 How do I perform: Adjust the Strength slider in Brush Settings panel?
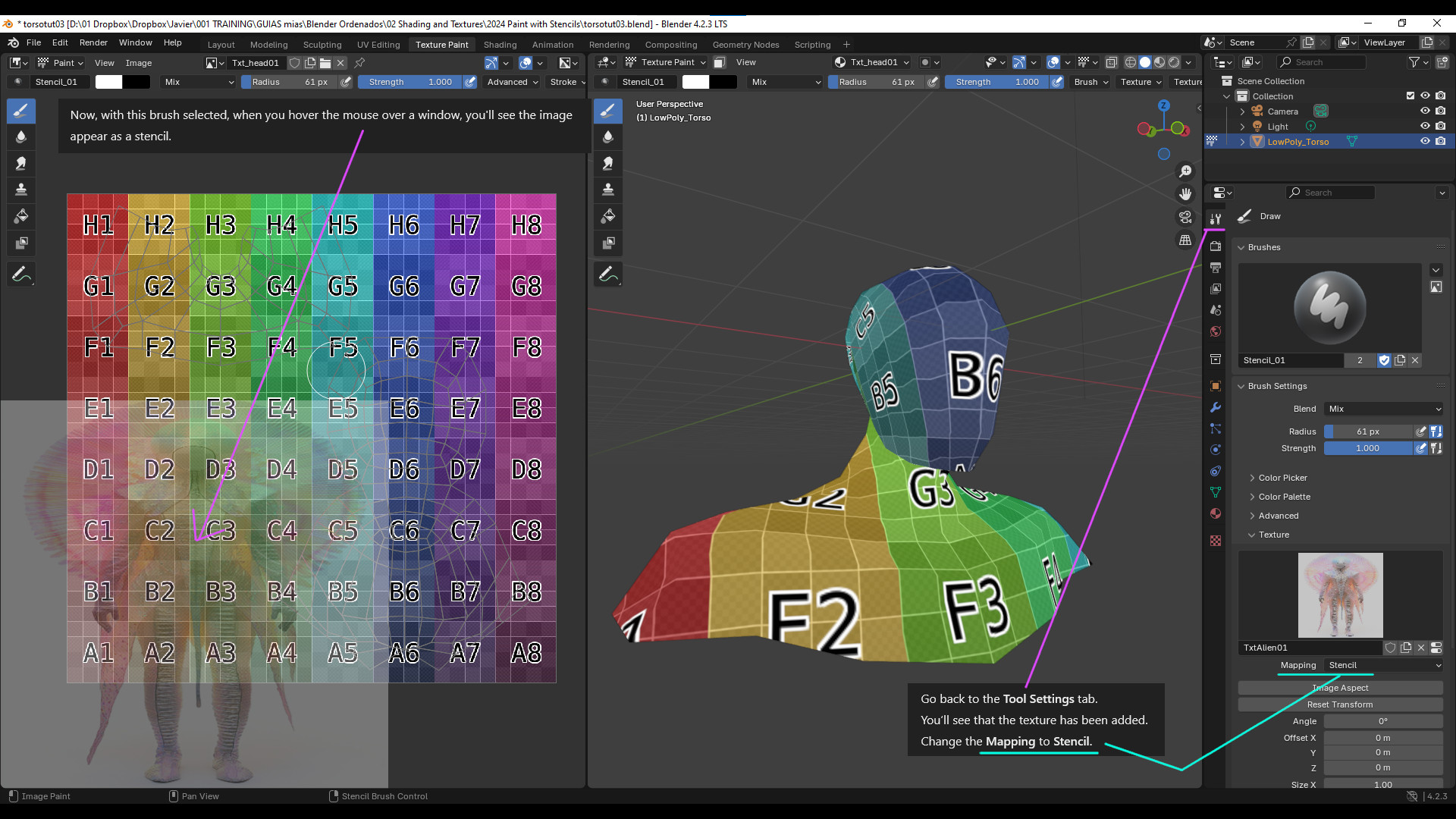(x=1368, y=448)
